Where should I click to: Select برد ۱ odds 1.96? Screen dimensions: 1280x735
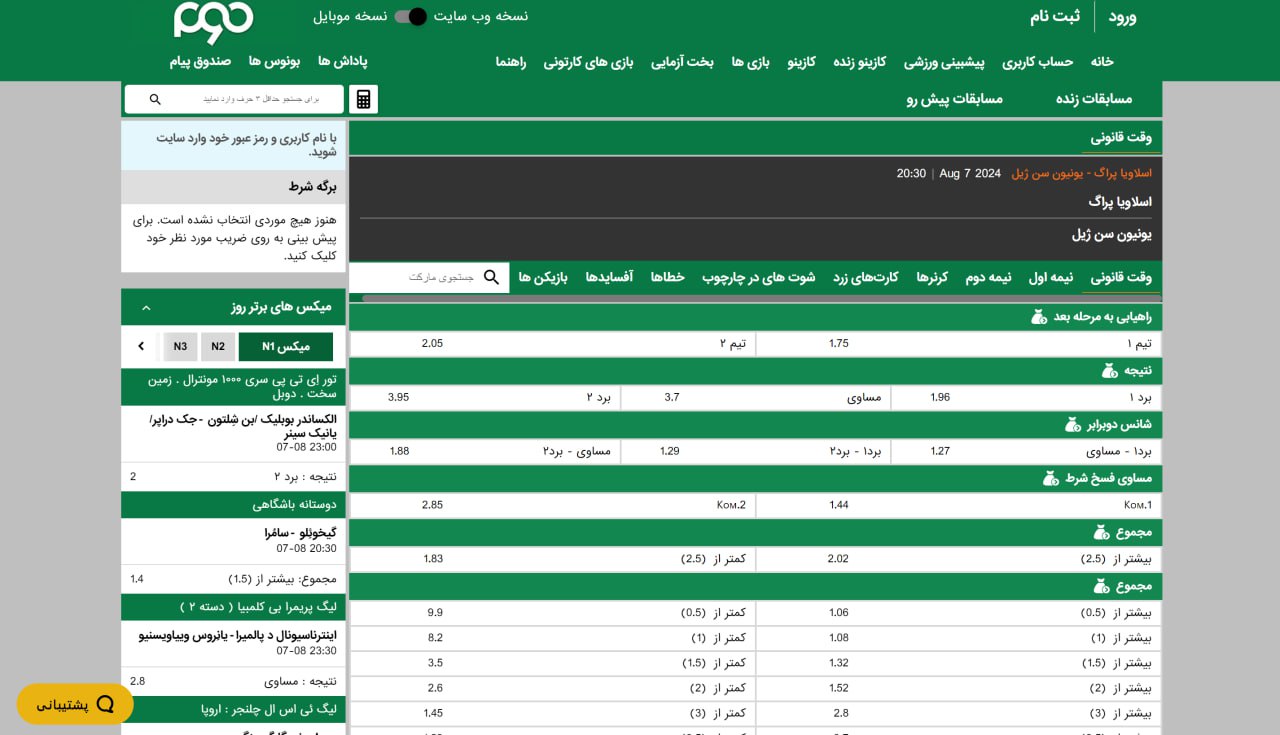1026,397
